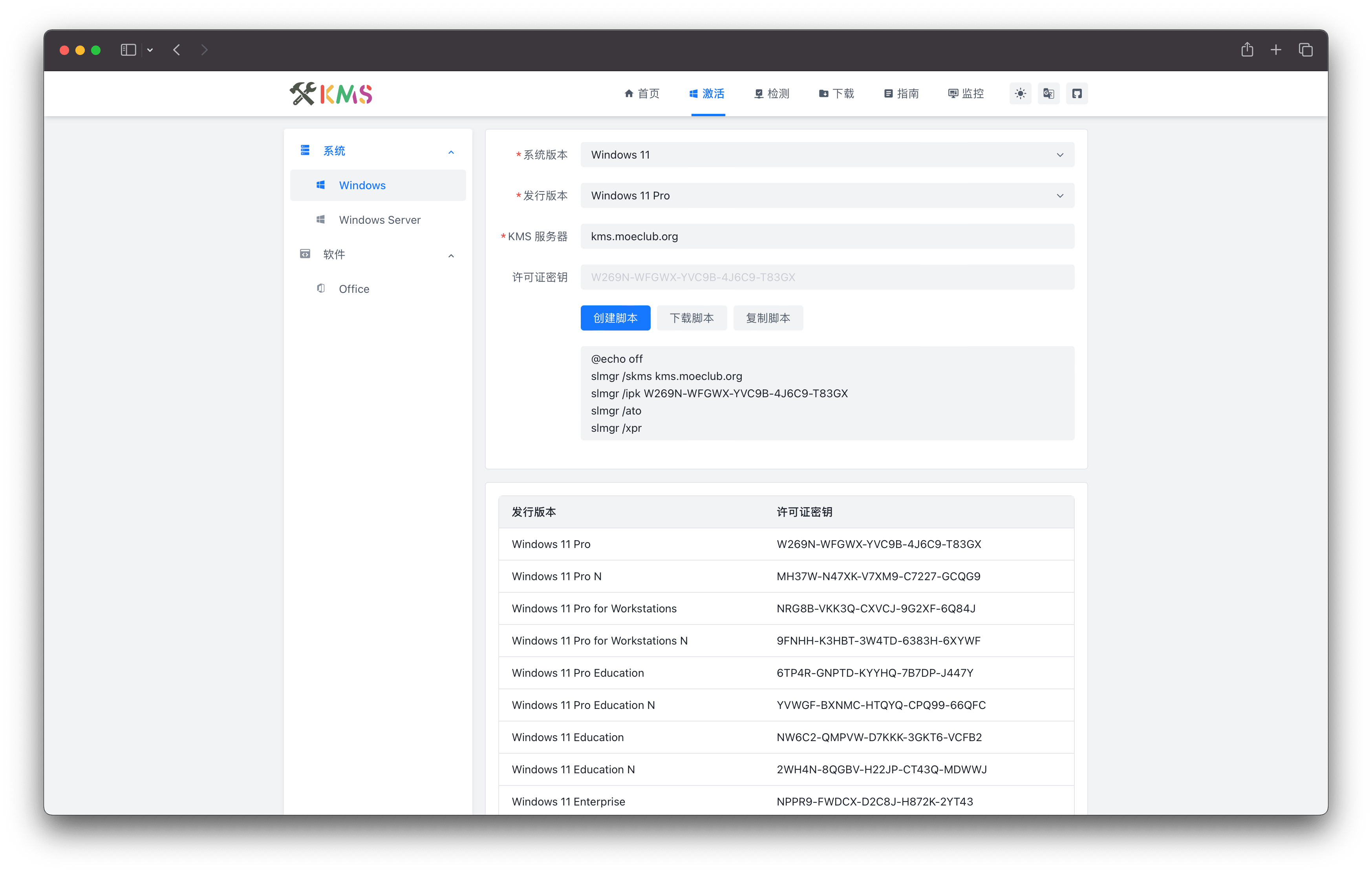Viewport: 1372px width, 873px height.
Task: Click the 软件 code window icon
Action: point(305,254)
